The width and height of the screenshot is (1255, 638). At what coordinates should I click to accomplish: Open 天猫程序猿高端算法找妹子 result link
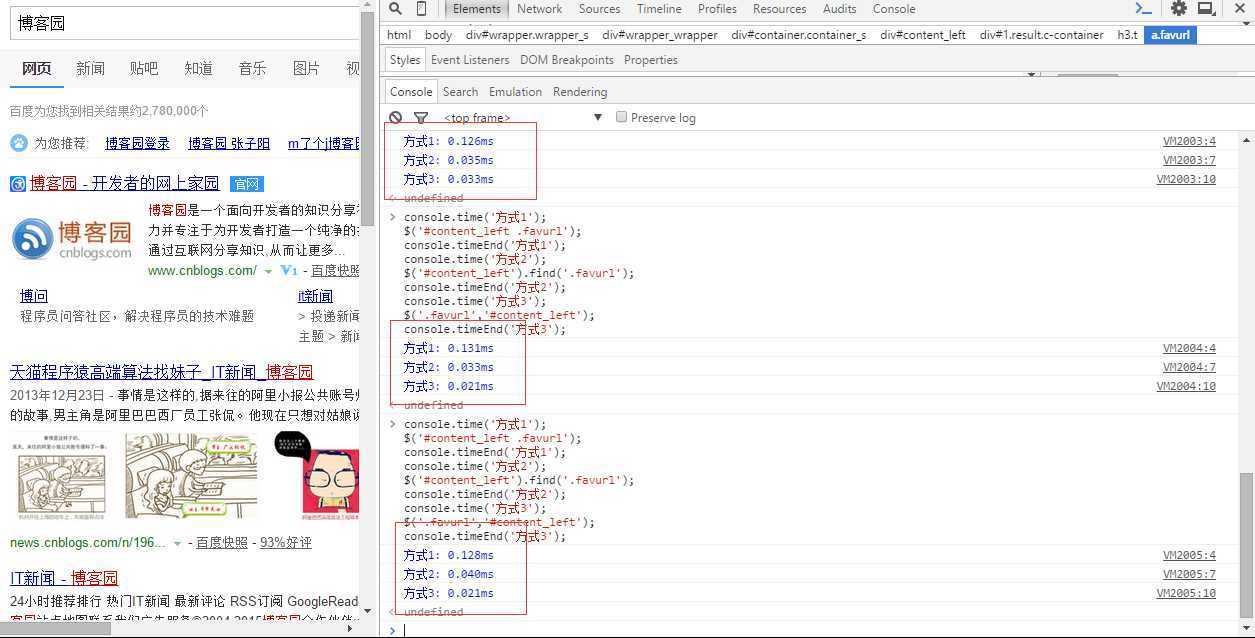pos(161,371)
